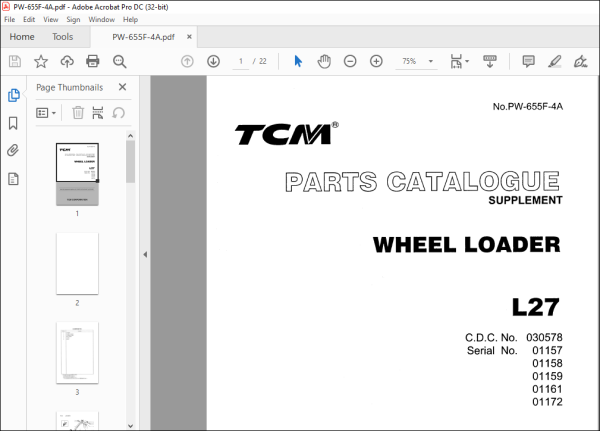Viewport: 600px width, 431px height.
Task: Click the page number input field
Action: pos(241,61)
